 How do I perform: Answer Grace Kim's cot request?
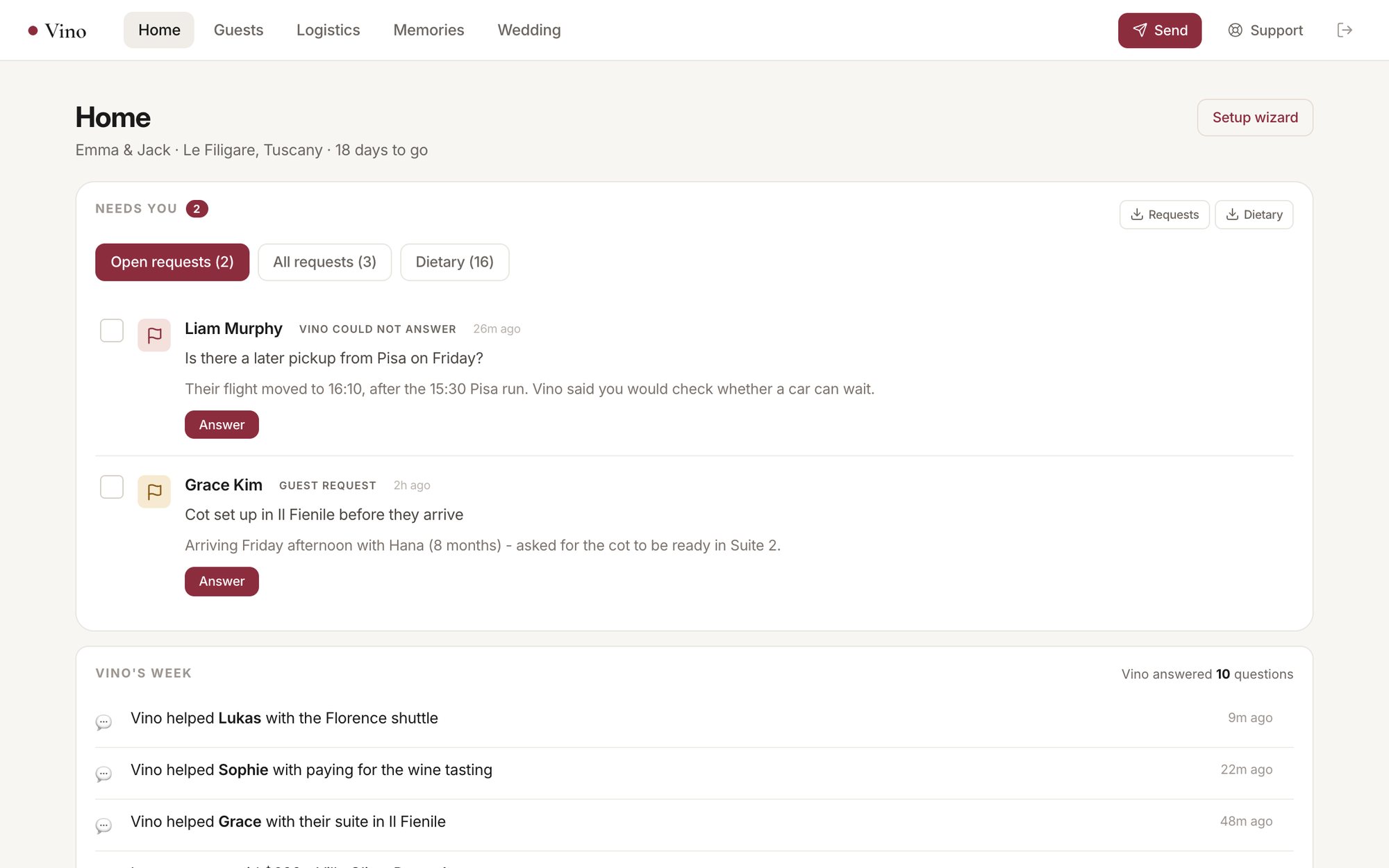(x=222, y=581)
